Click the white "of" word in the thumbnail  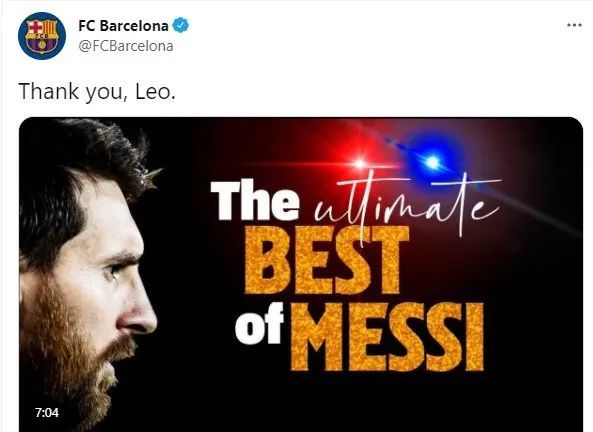coord(259,324)
